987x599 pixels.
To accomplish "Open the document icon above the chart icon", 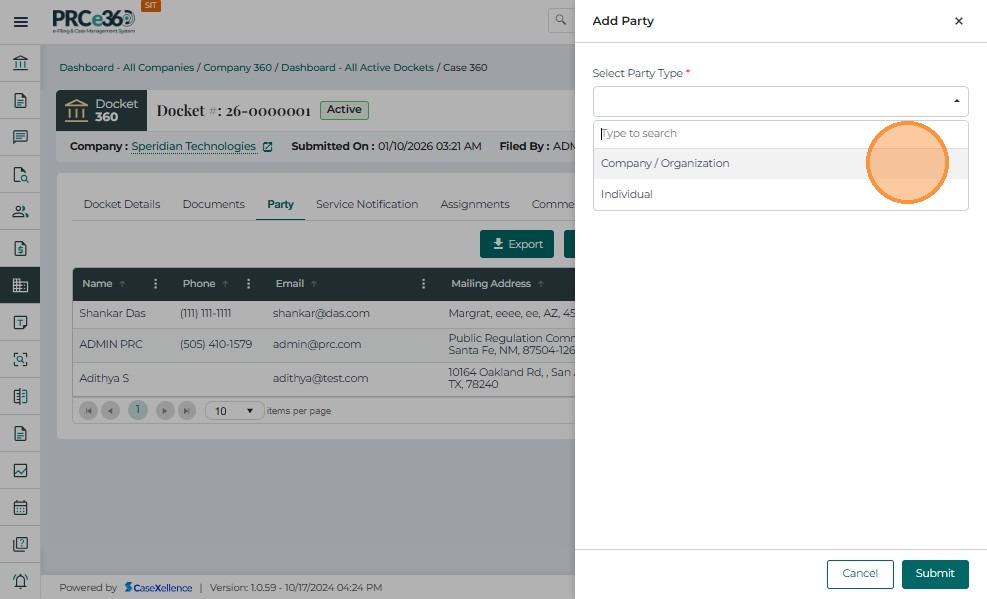I will click(x=20, y=434).
